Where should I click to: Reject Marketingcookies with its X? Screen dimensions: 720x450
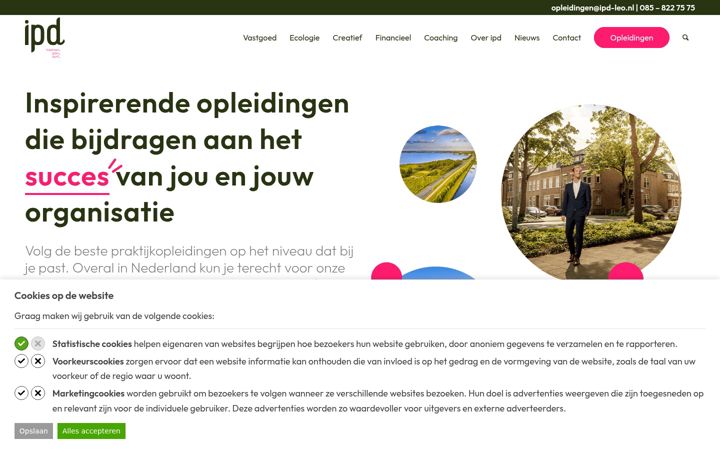(38, 393)
